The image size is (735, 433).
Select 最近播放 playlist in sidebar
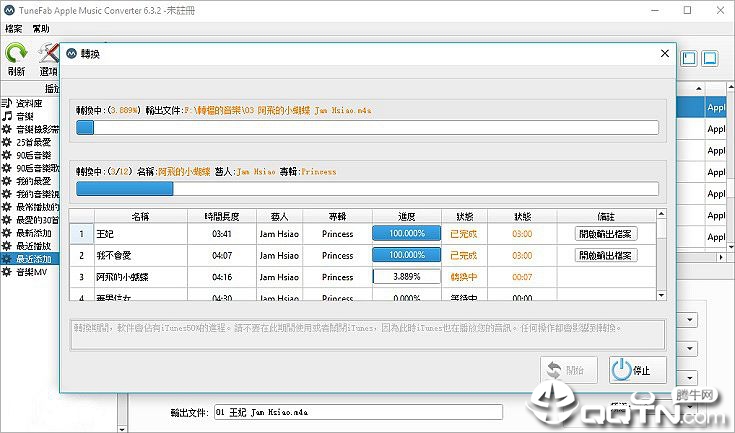tap(33, 246)
